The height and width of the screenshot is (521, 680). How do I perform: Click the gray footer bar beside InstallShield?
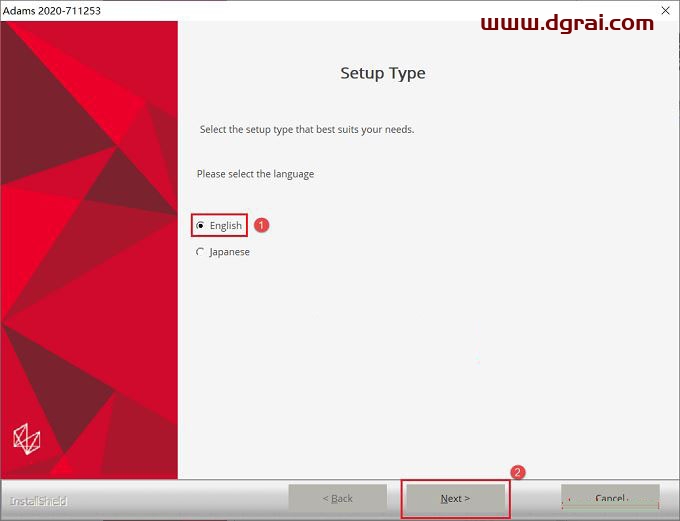(180, 500)
